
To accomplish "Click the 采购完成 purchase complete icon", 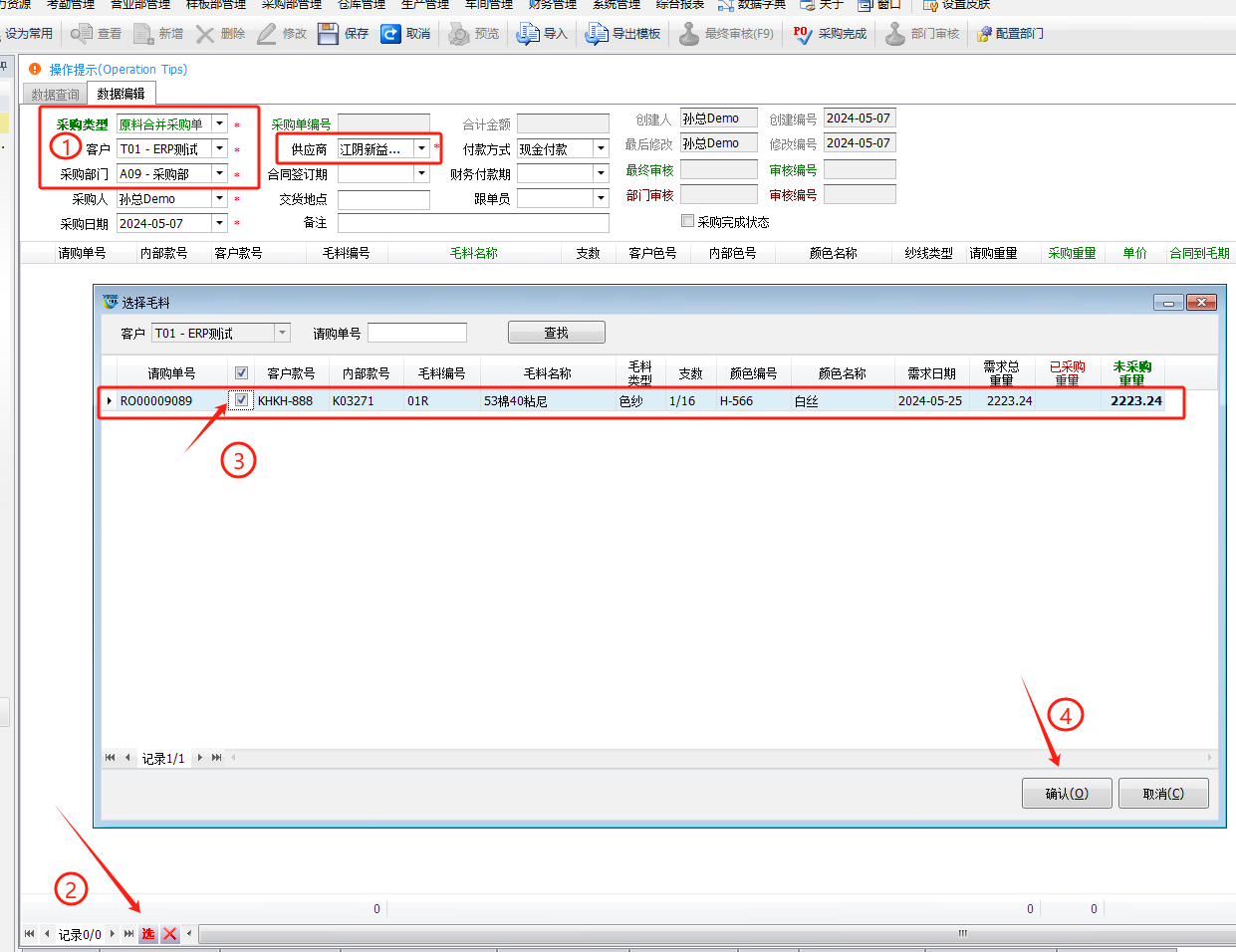I will point(803,34).
